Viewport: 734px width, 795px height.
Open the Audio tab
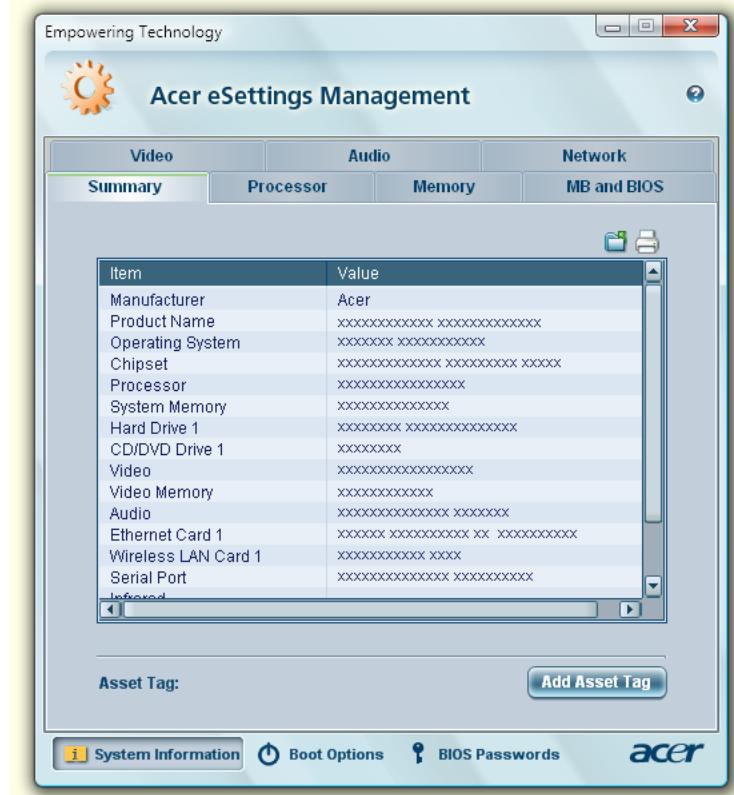coord(373,156)
